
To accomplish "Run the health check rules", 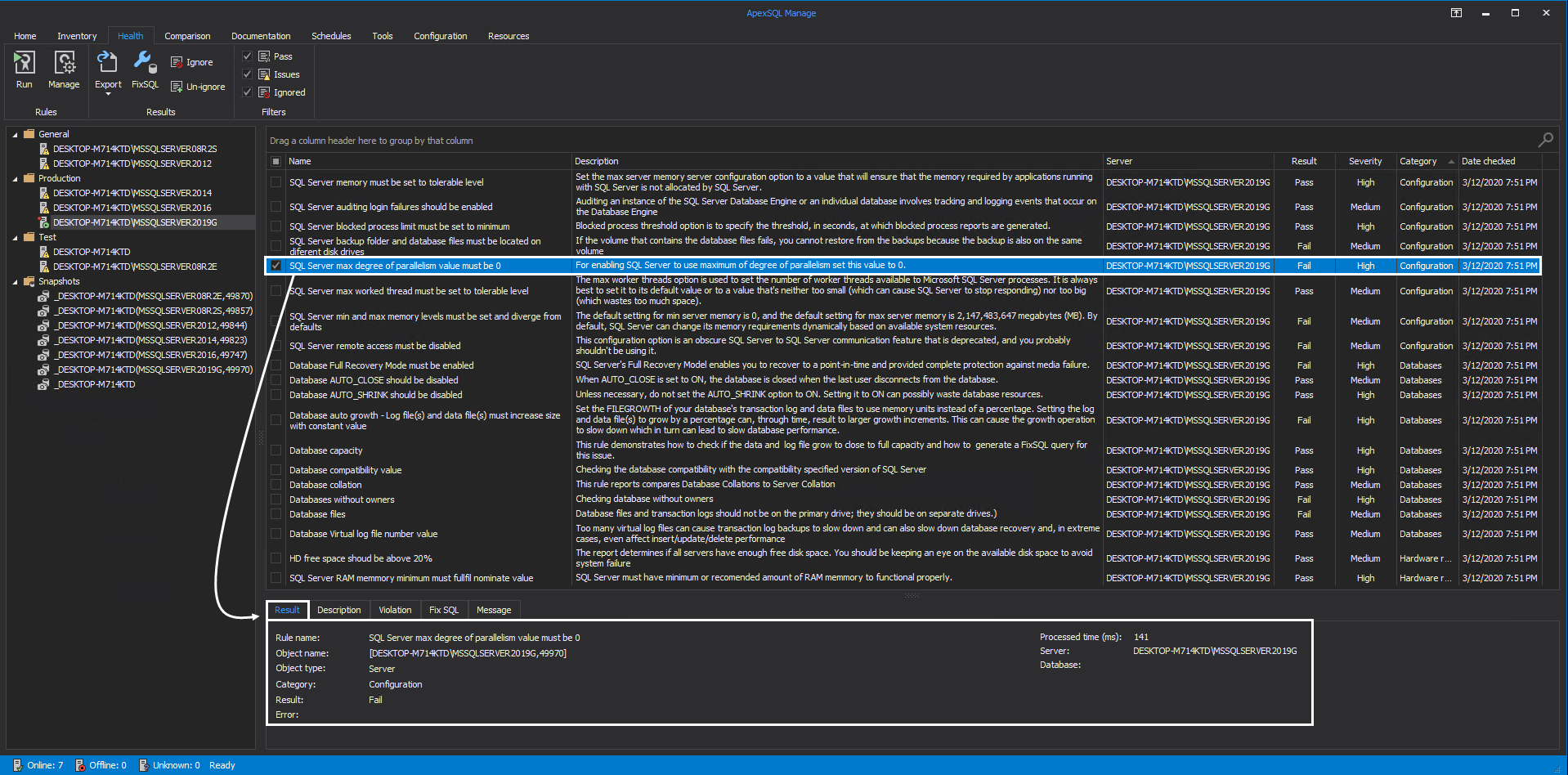I will [x=24, y=69].
